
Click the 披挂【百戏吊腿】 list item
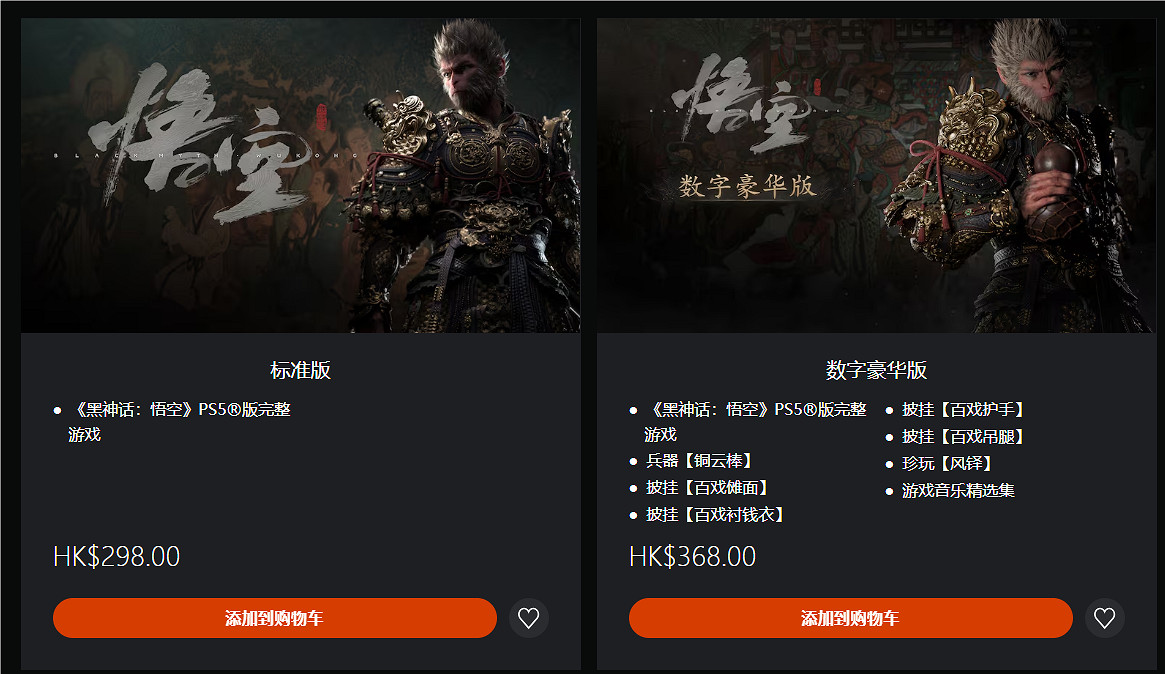(963, 436)
